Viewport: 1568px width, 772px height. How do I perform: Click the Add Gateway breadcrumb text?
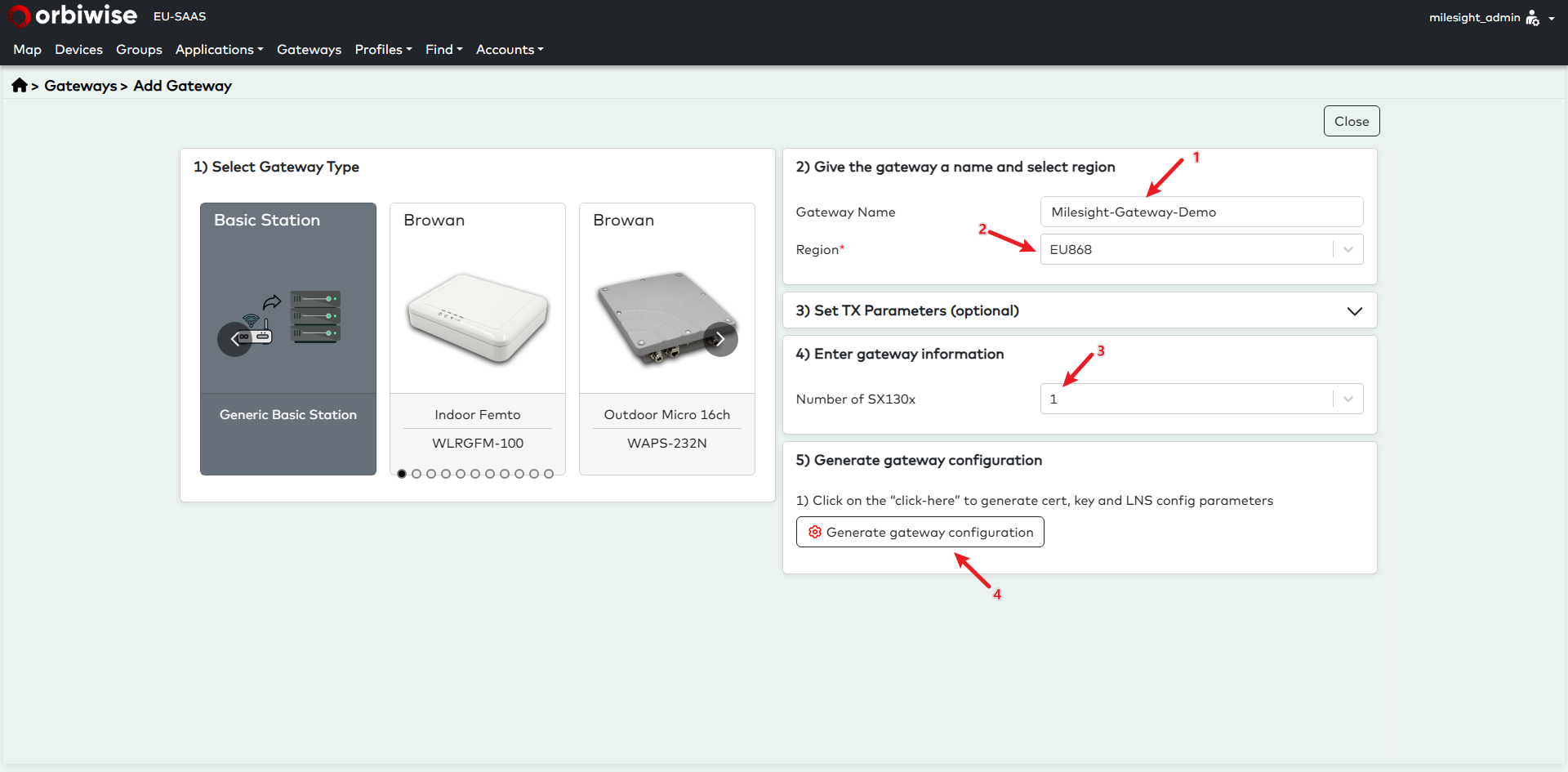(183, 86)
